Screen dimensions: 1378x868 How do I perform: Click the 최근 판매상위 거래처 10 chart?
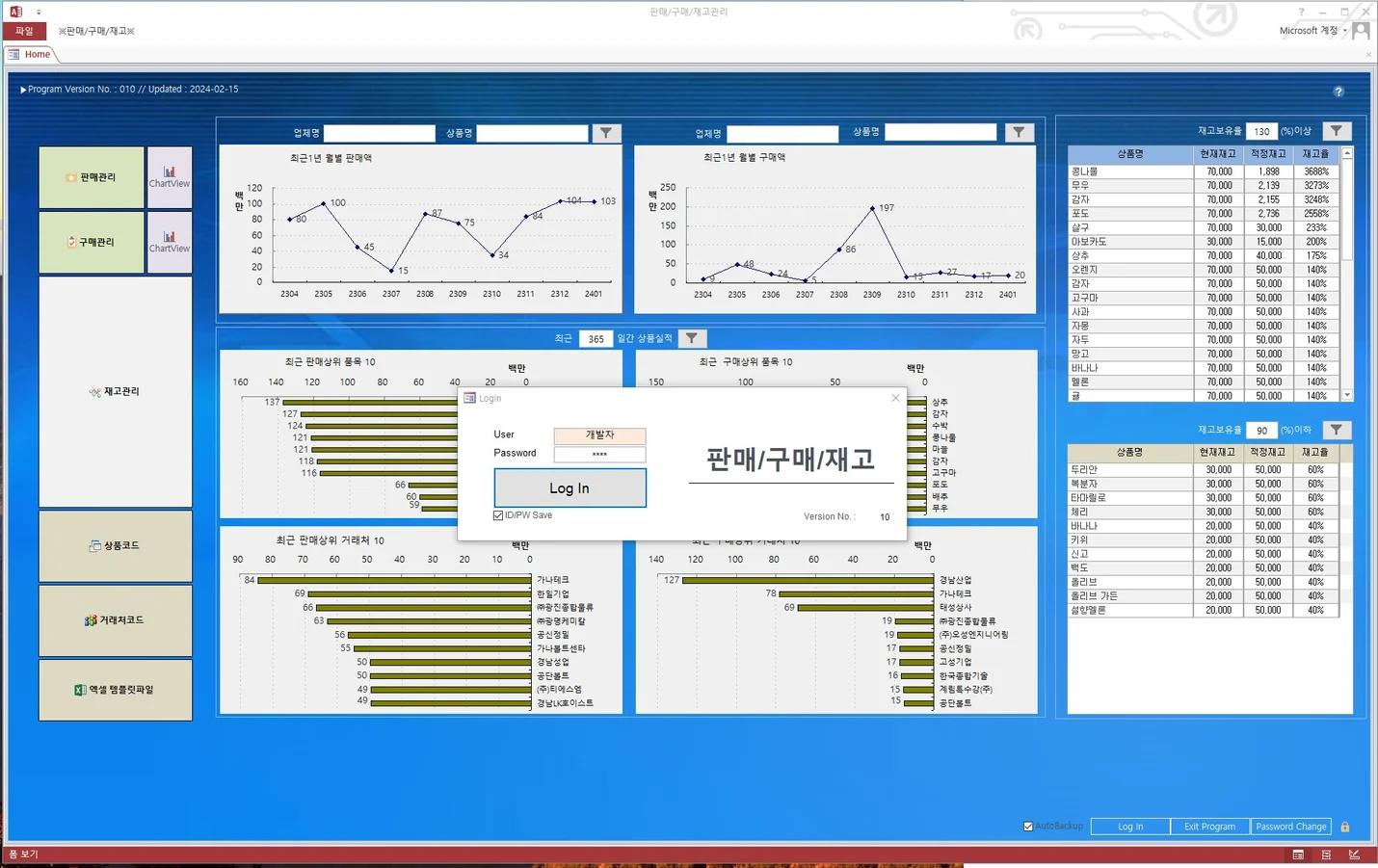420,620
